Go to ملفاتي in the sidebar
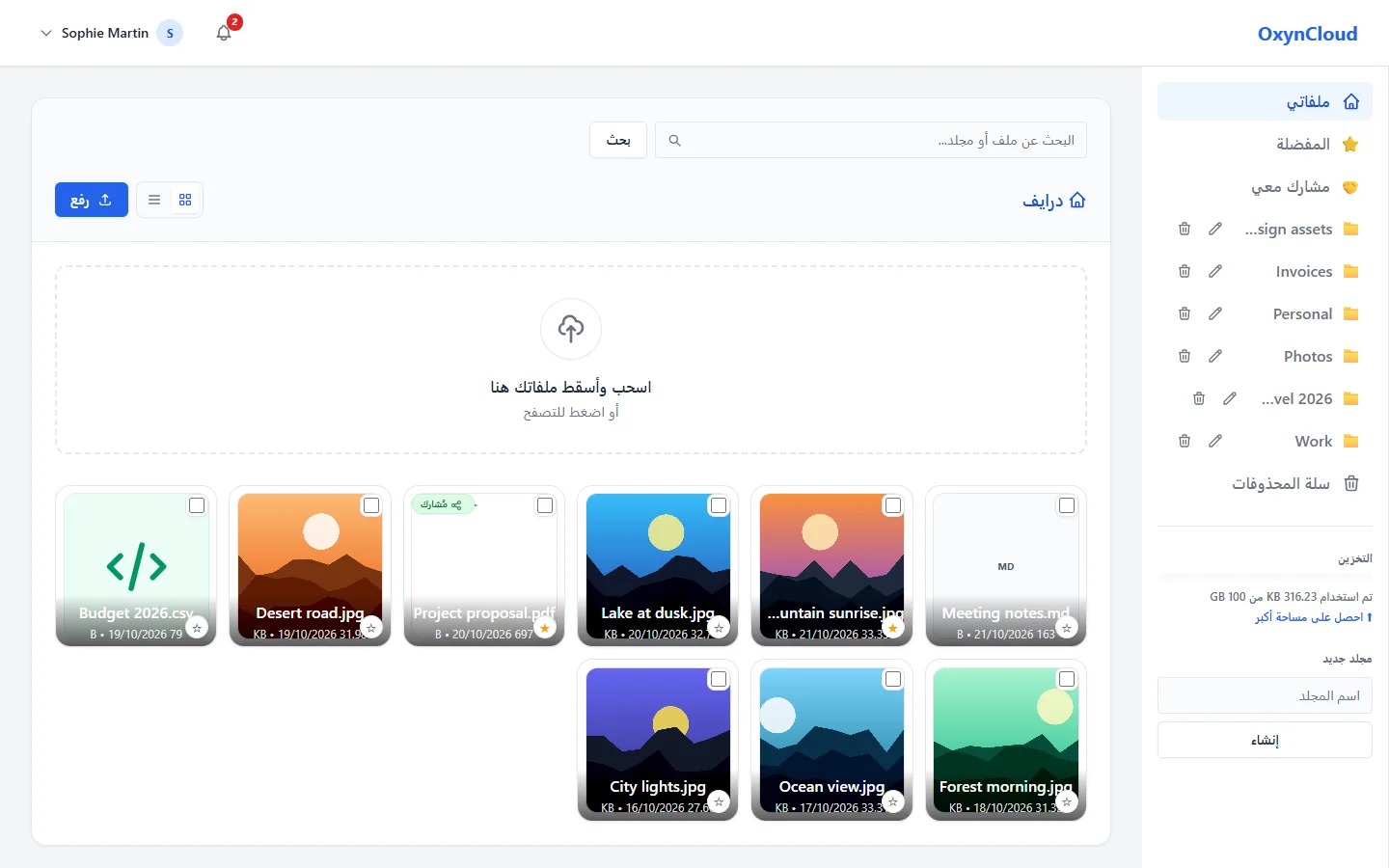 (1265, 101)
